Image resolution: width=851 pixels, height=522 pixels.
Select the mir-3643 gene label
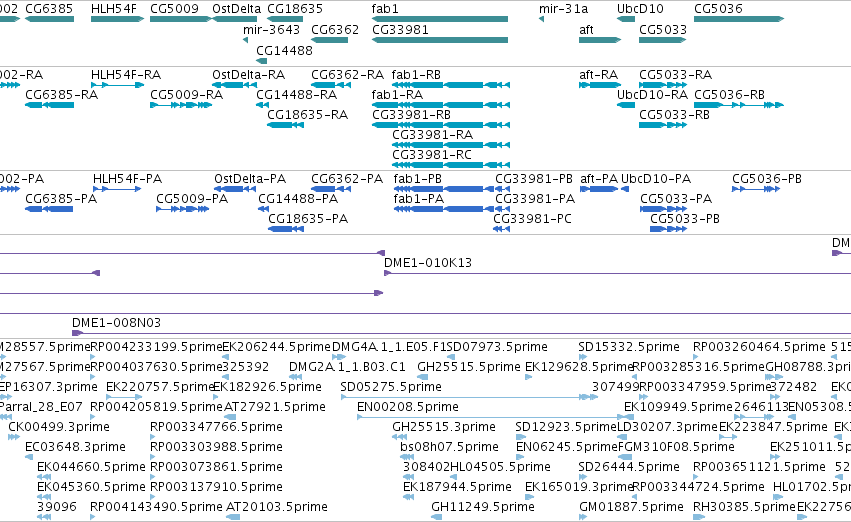point(271,29)
